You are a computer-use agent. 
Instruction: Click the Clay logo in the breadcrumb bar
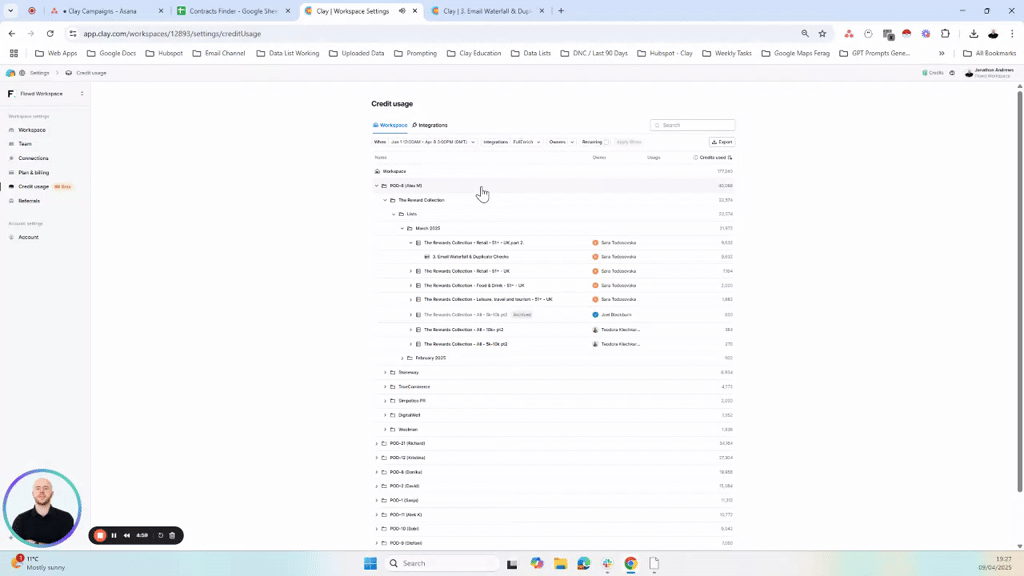point(11,73)
